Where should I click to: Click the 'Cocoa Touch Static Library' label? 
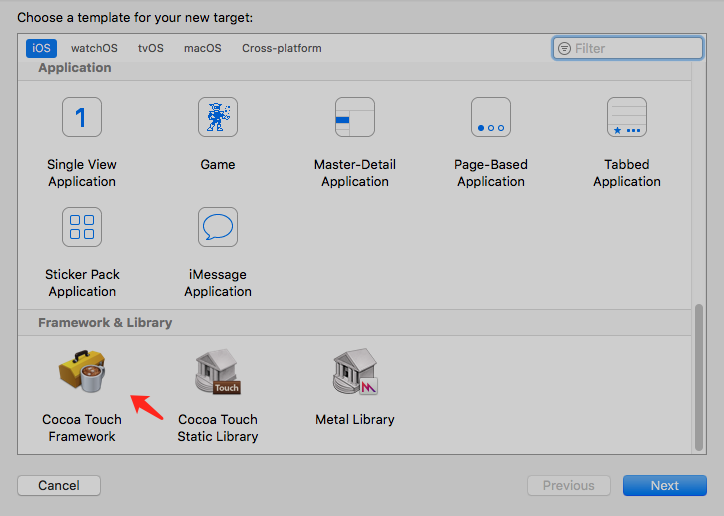[218, 428]
